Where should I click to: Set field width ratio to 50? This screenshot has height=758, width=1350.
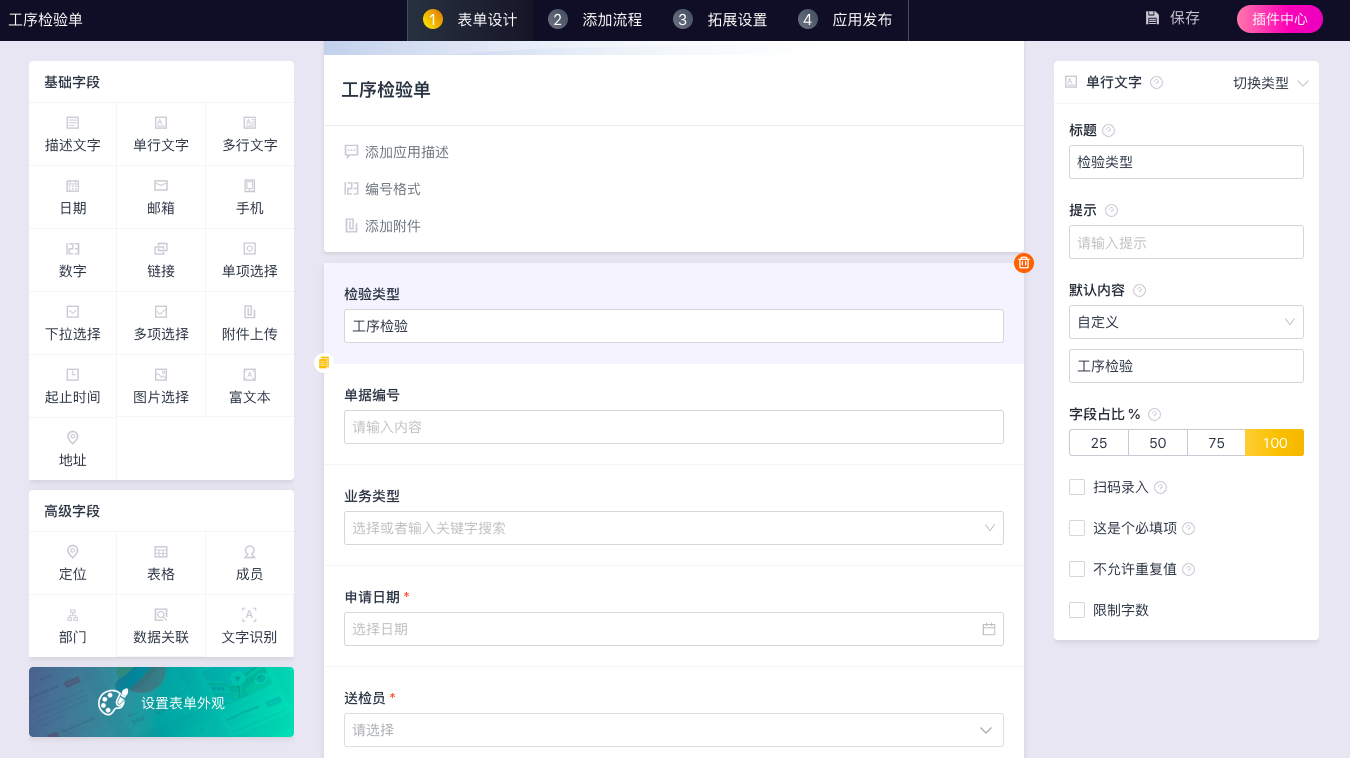click(1158, 443)
